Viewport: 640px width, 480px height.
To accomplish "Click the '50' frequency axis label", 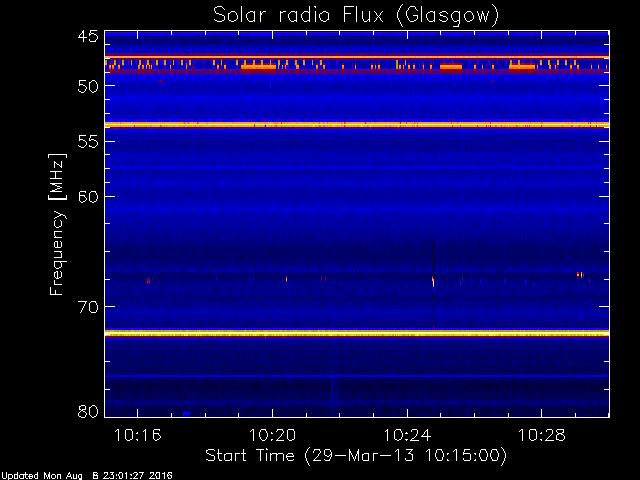I will [88, 86].
